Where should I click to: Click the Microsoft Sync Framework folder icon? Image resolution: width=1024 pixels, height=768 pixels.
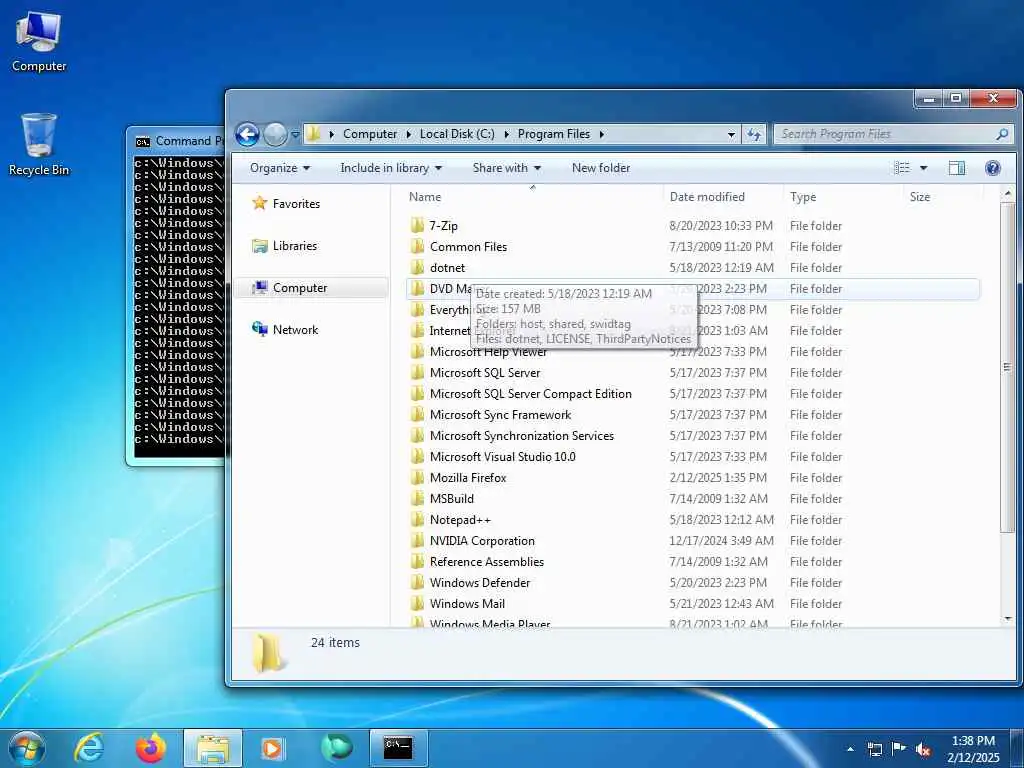point(417,415)
